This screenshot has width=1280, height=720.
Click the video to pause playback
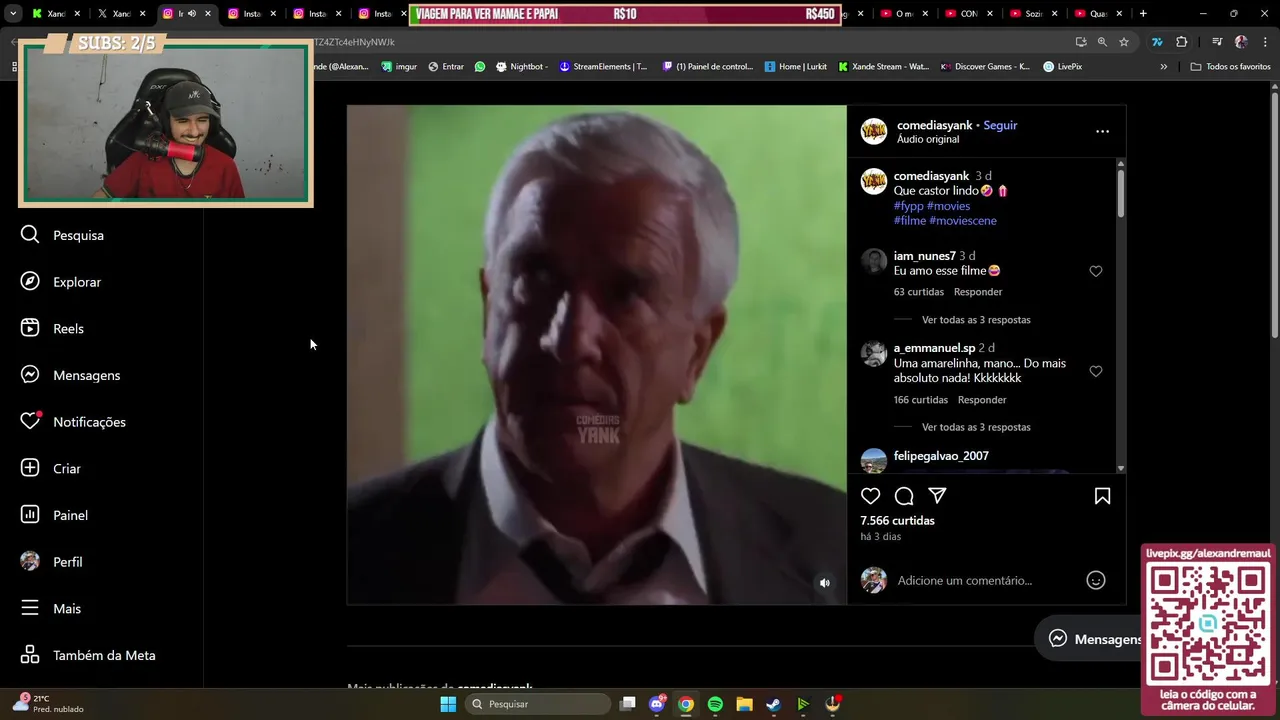[x=597, y=355]
